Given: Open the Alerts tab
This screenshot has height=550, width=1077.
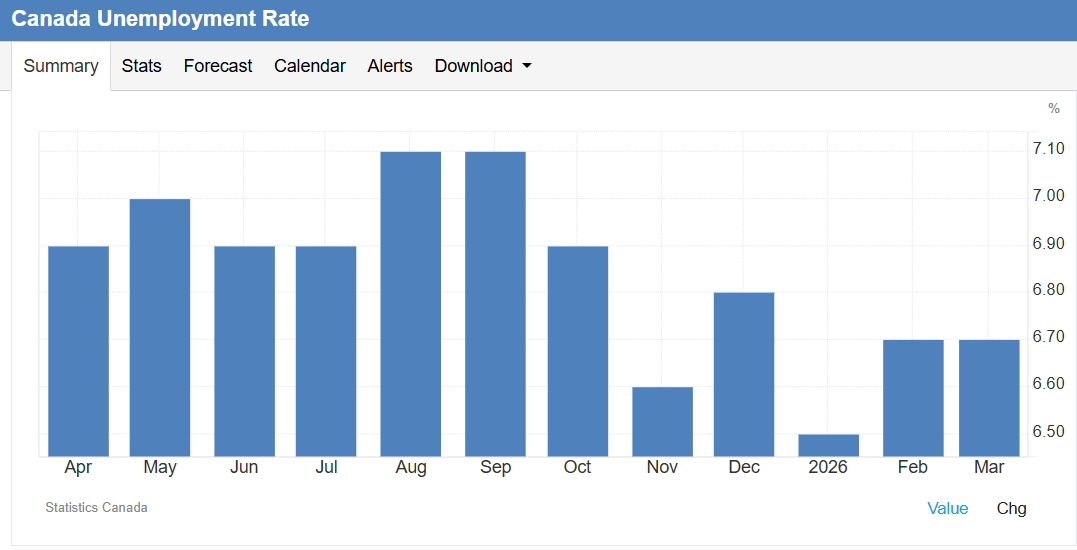Looking at the screenshot, I should pyautogui.click(x=390, y=66).
